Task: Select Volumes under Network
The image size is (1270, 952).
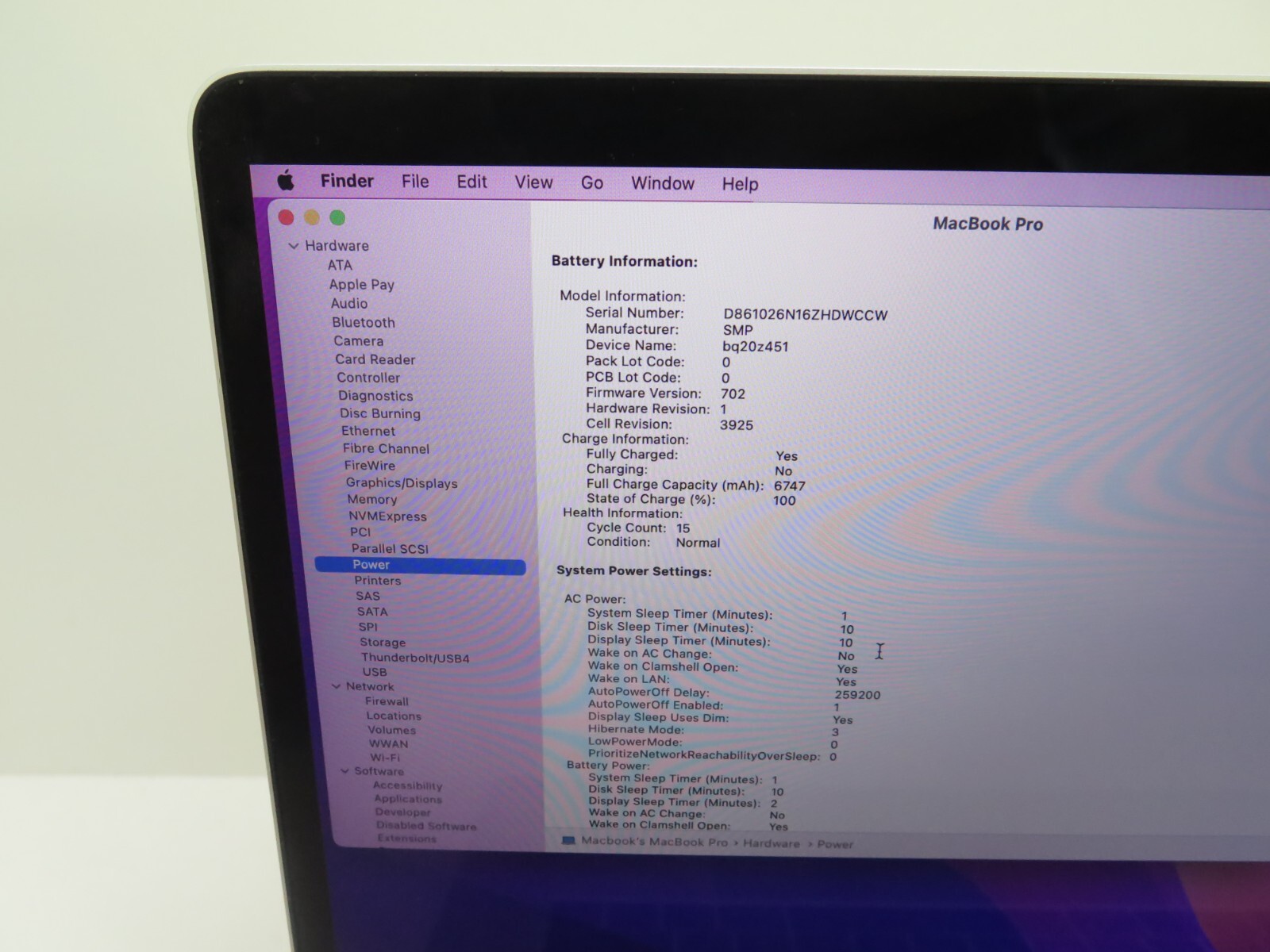Action: [x=392, y=730]
